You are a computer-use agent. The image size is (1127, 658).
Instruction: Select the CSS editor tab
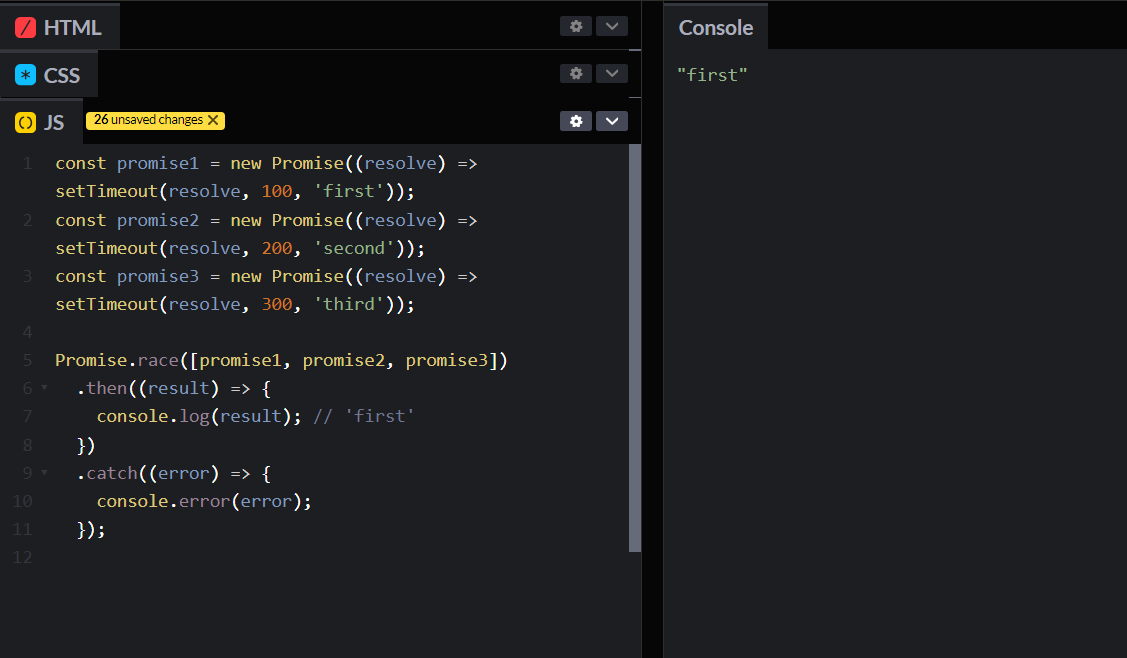pyautogui.click(x=49, y=75)
